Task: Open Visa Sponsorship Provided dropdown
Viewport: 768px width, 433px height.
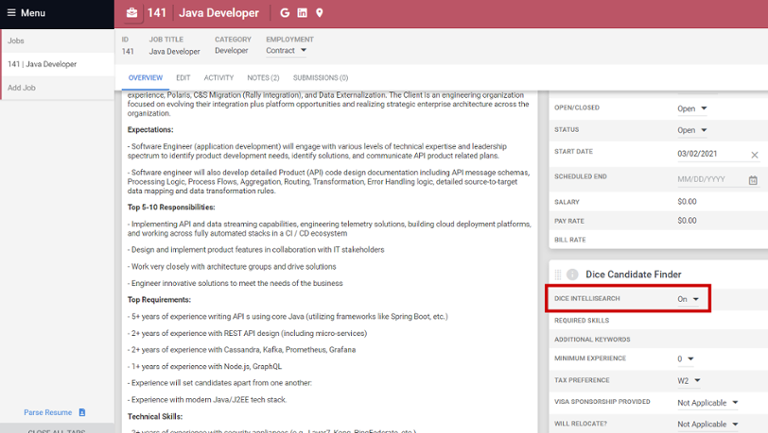Action: tap(708, 403)
